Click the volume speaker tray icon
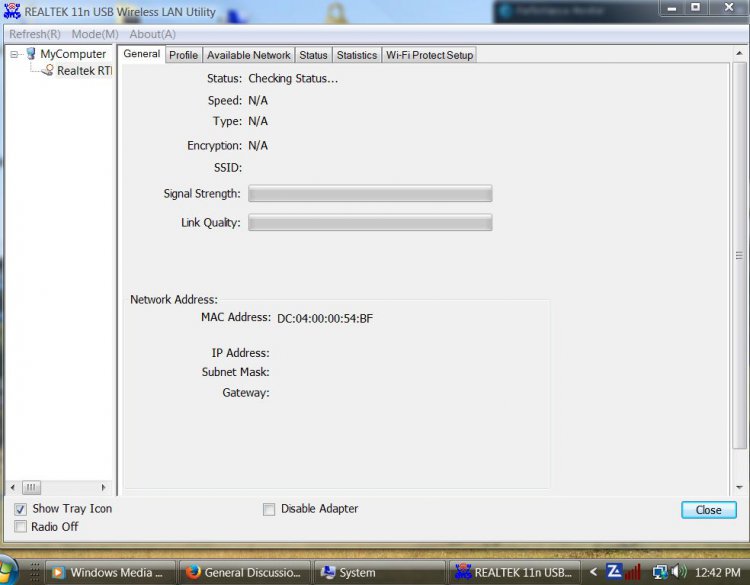This screenshot has width=750, height=585. [x=679, y=572]
